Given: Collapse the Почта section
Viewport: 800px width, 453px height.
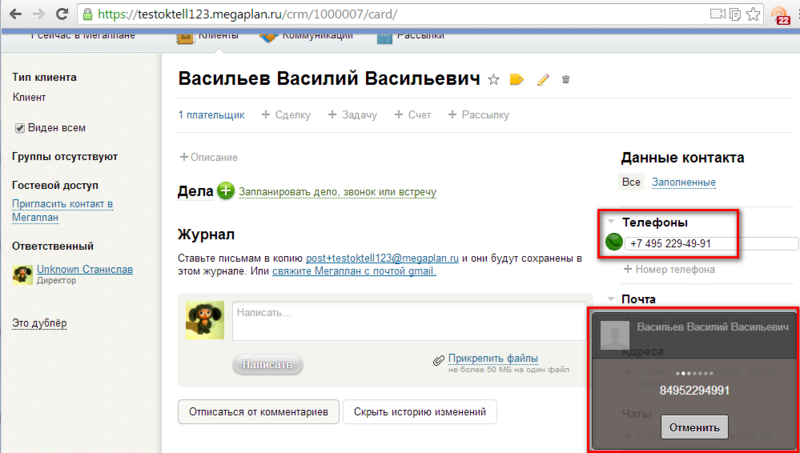Looking at the screenshot, I should tap(611, 299).
